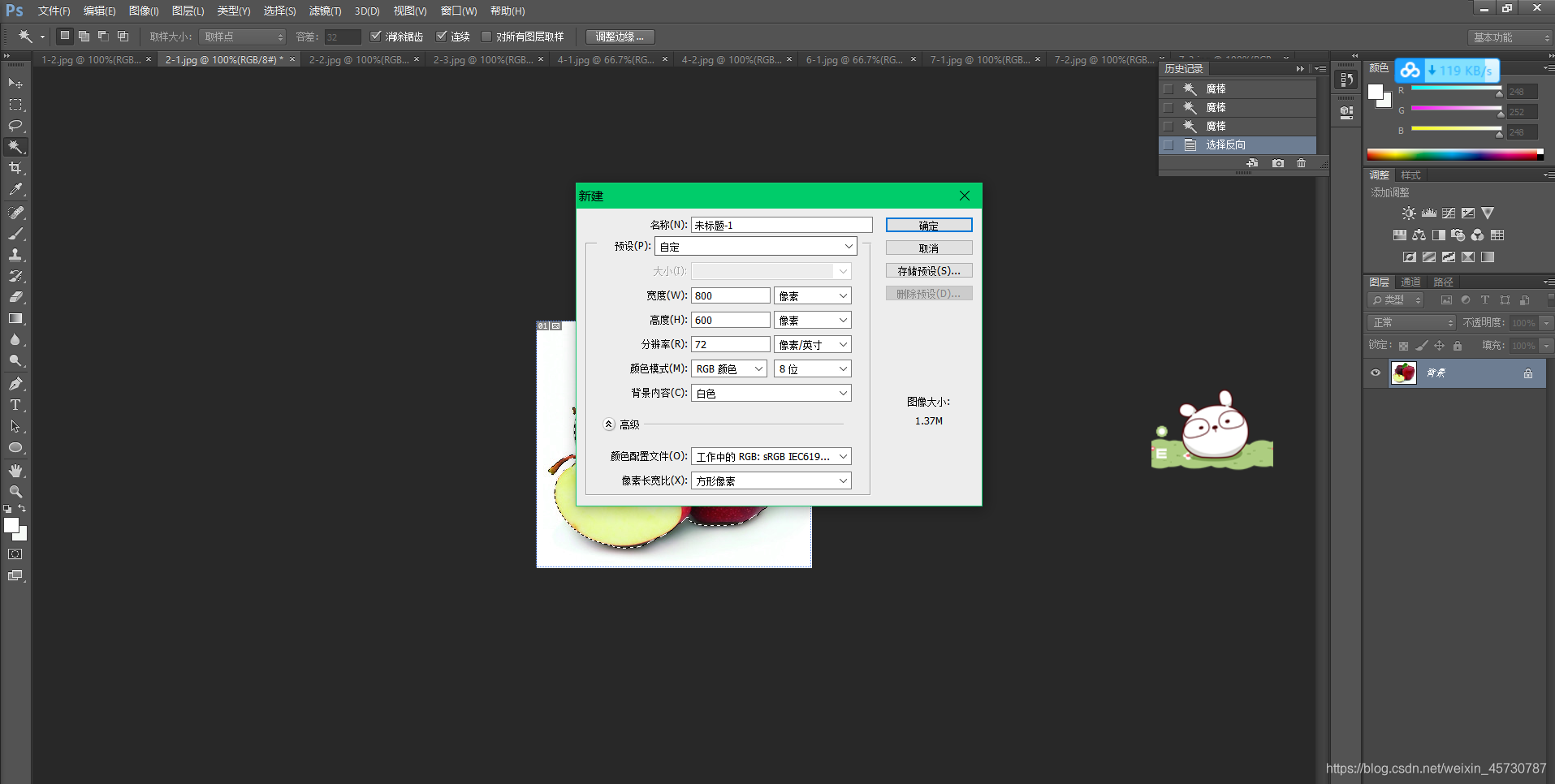Switch to the 2-2.jpg document tab
This screenshot has width=1555, height=784.
pyautogui.click(x=358, y=60)
